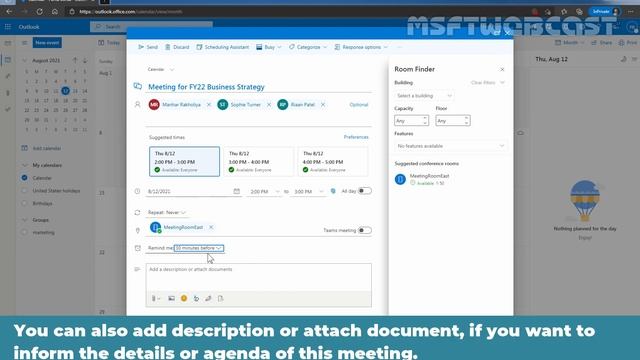
Task: Collapse the My calendars section
Action: (24, 165)
